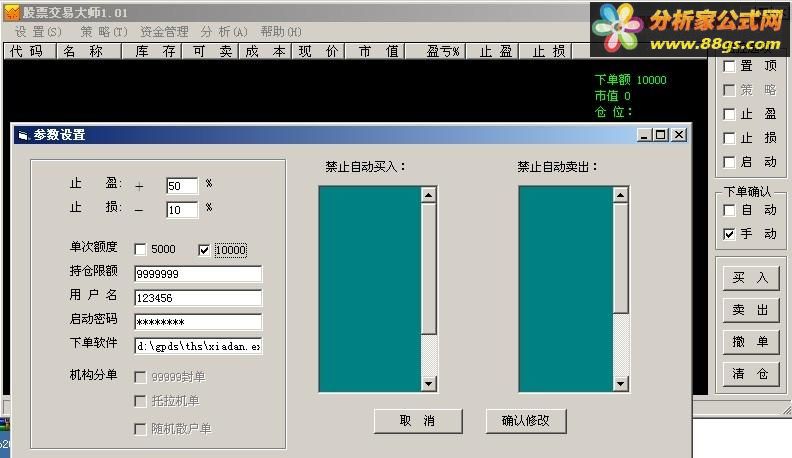
Task: Click the 止盈 column header
Action: pos(492,51)
